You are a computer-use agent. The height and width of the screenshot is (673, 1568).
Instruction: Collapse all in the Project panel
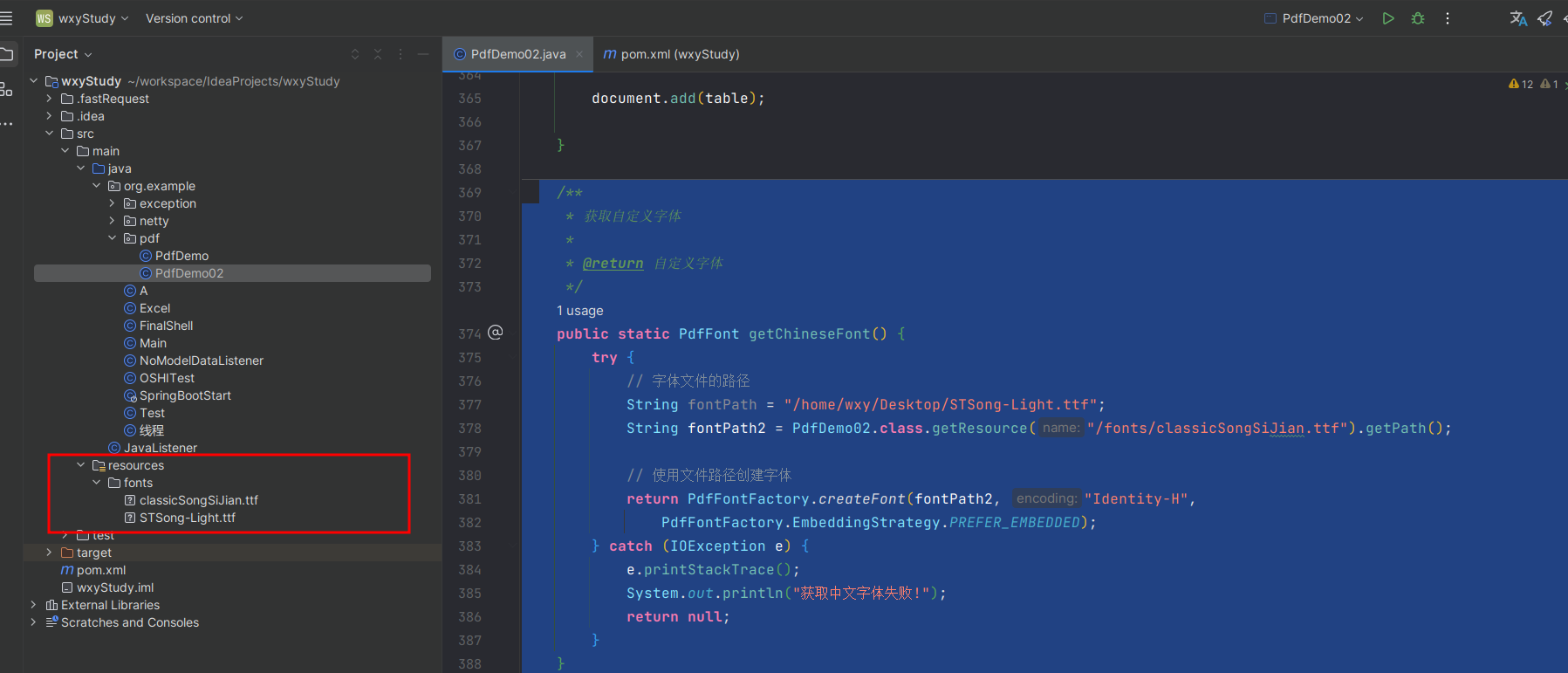378,54
